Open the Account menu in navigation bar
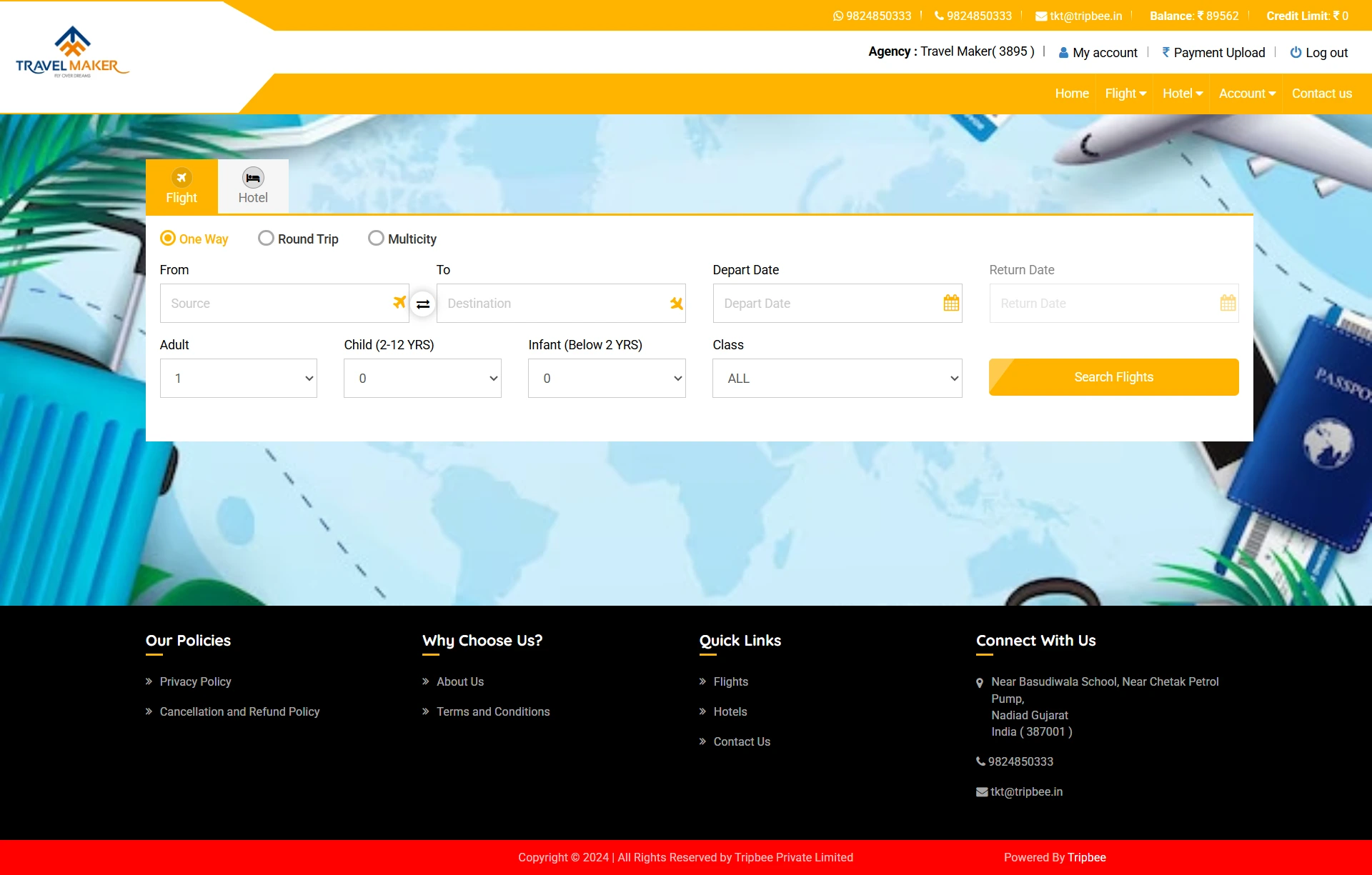The height and width of the screenshot is (875, 1372). point(1247,94)
